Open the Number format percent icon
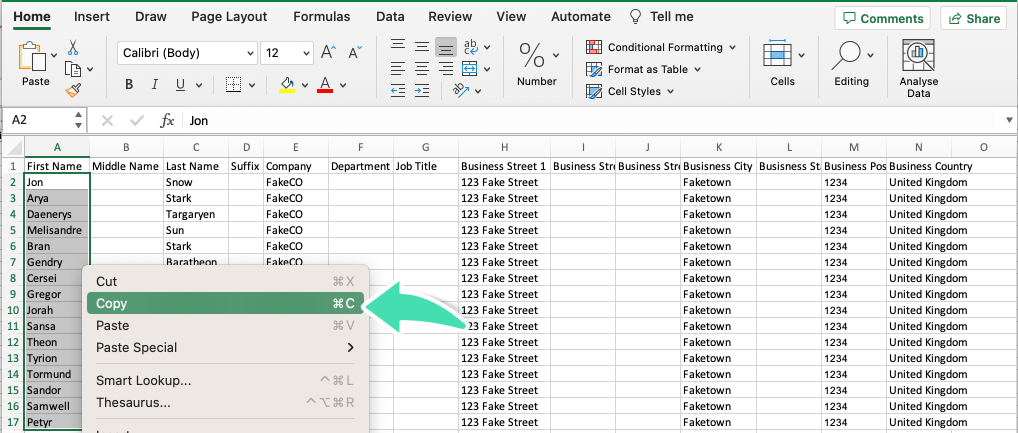 [x=532, y=56]
